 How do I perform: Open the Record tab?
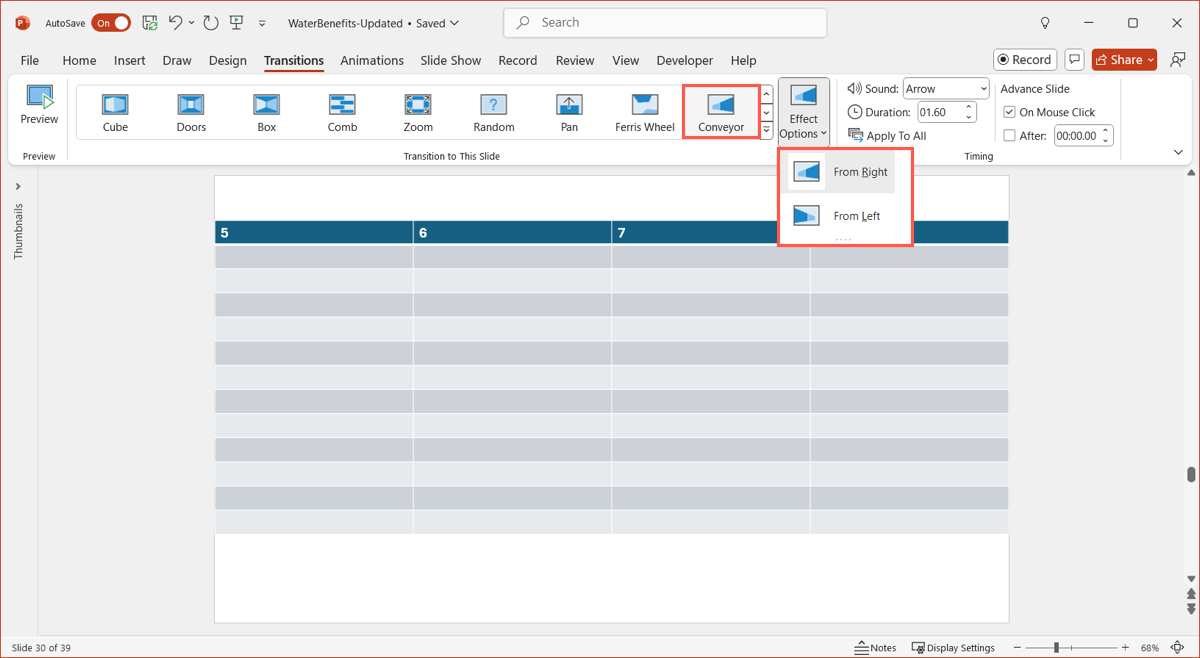518,60
